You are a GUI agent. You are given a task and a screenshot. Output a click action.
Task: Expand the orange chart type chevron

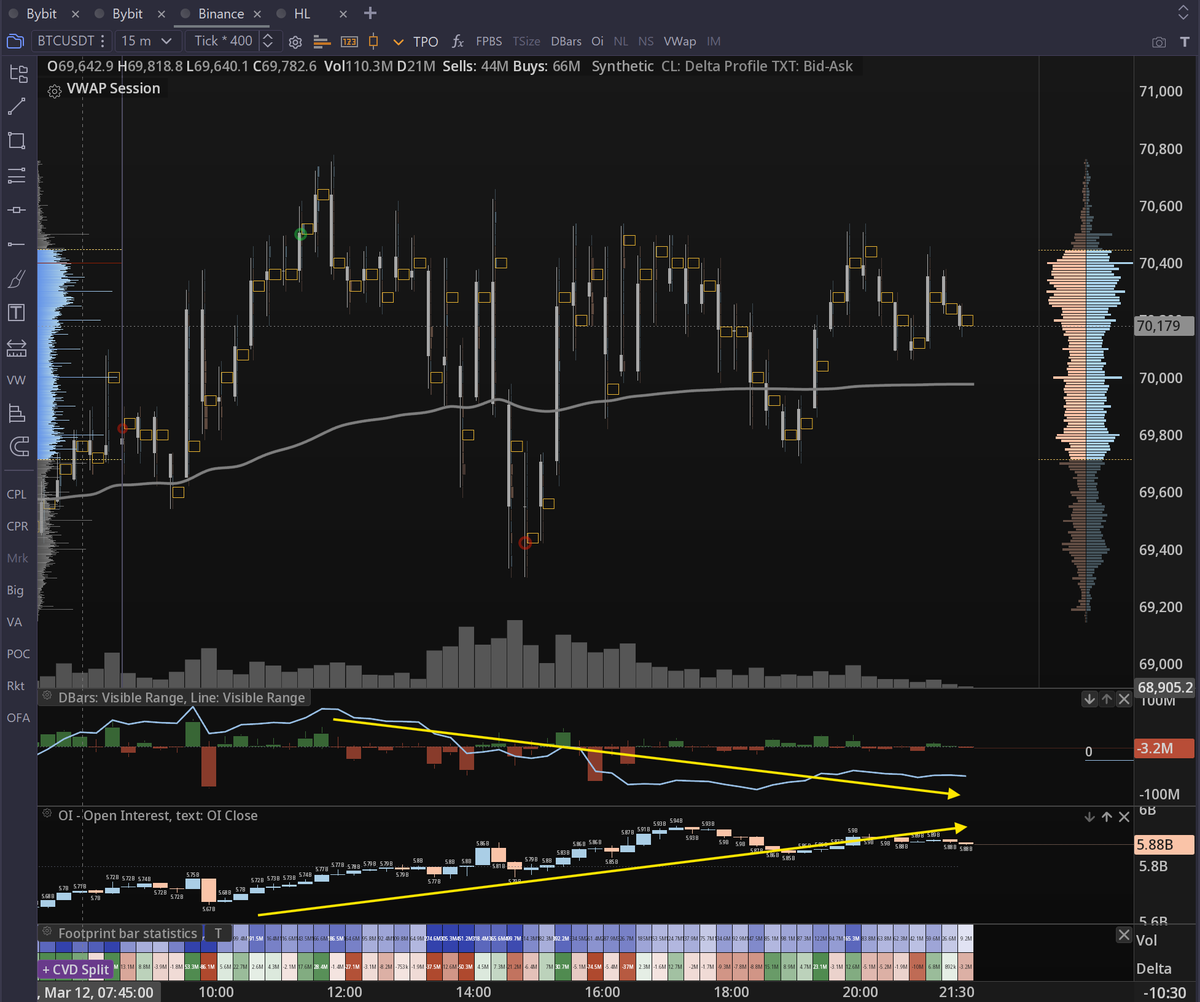[399, 42]
